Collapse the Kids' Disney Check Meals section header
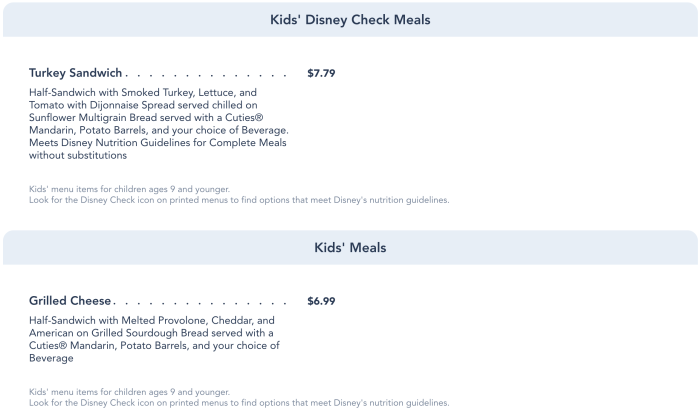This screenshot has width=700, height=420. click(x=350, y=20)
